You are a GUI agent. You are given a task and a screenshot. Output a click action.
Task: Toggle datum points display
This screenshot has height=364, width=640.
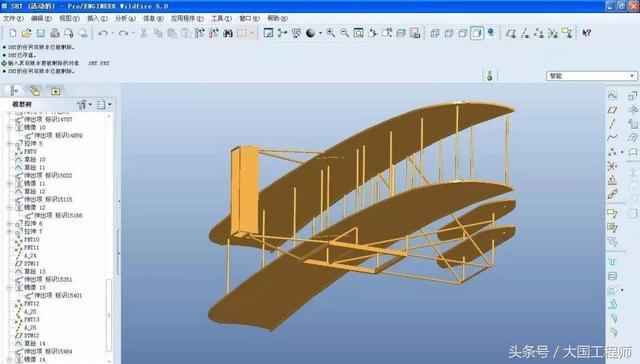tap(539, 33)
